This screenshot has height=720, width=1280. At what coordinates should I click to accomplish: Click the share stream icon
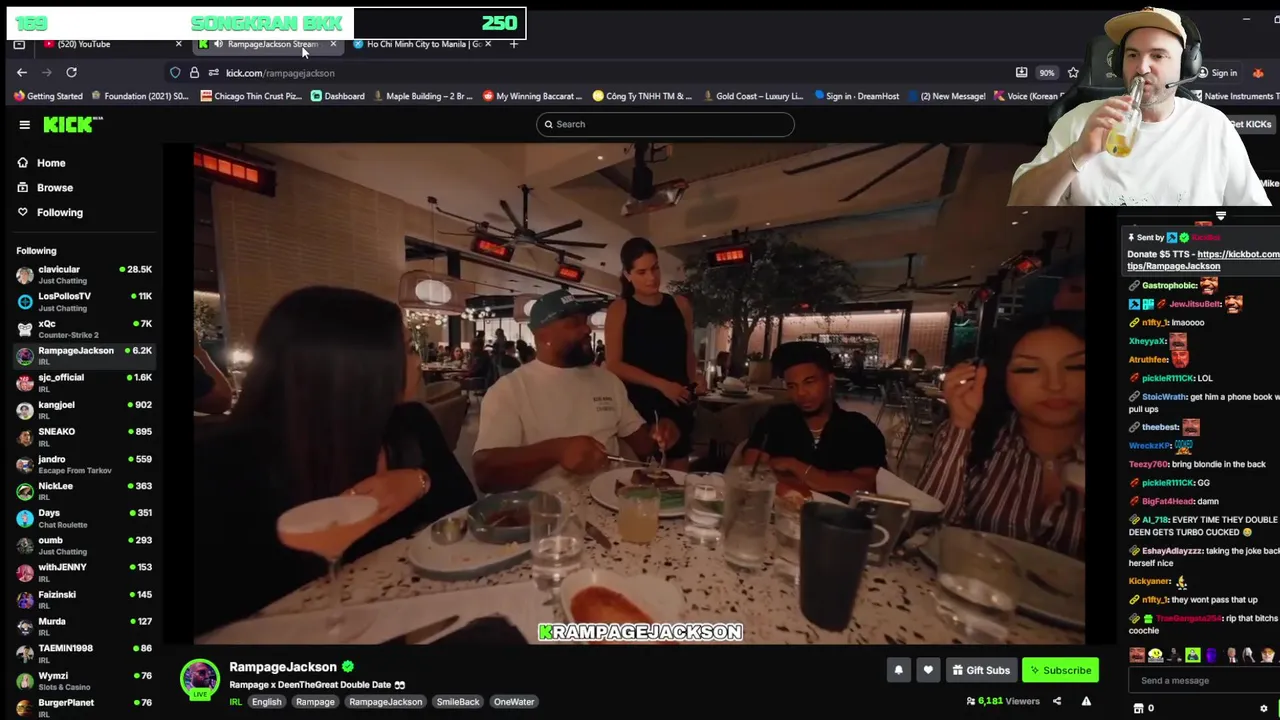[x=1056, y=701]
